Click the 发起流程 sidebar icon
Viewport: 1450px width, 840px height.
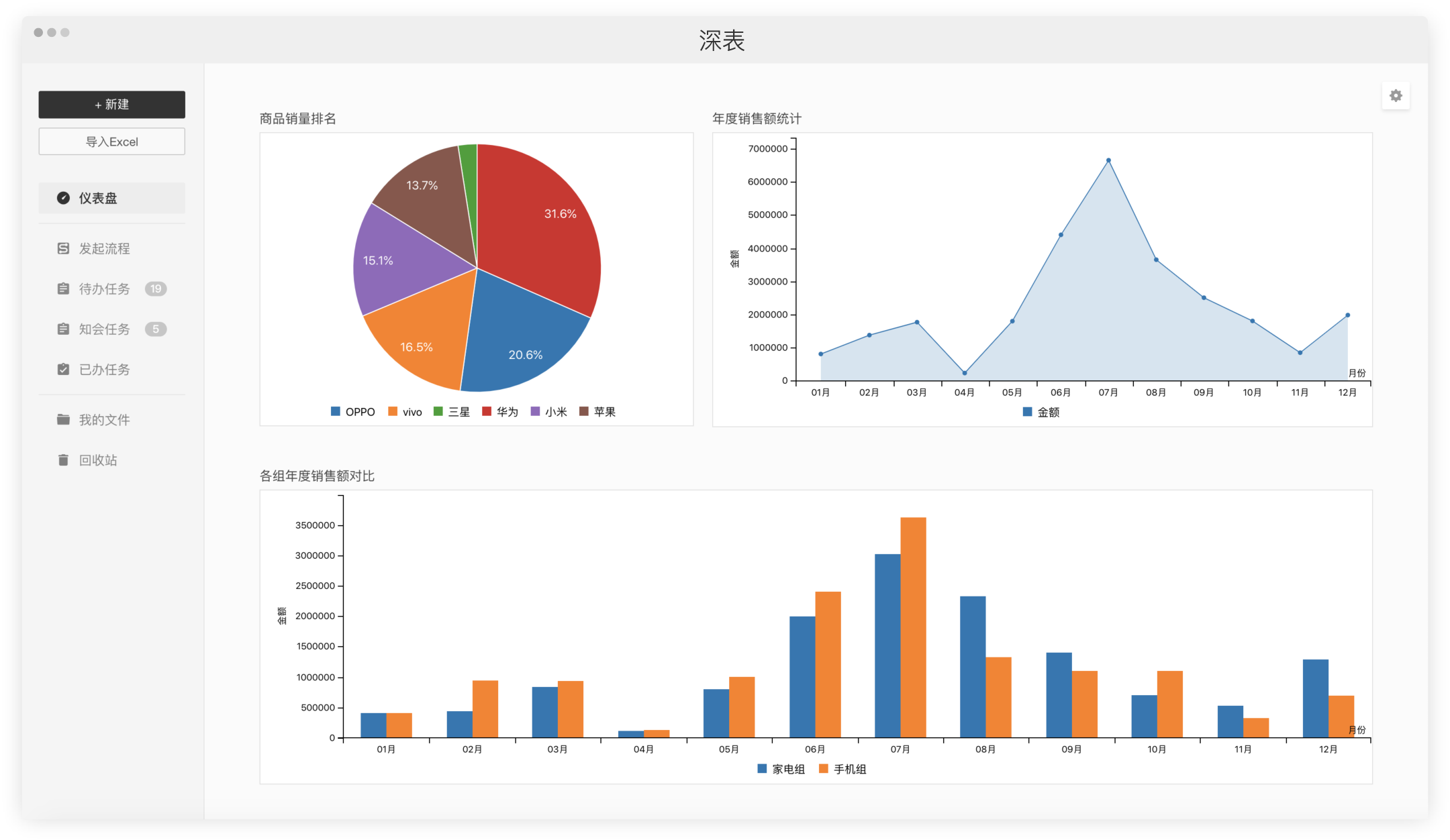[x=63, y=248]
